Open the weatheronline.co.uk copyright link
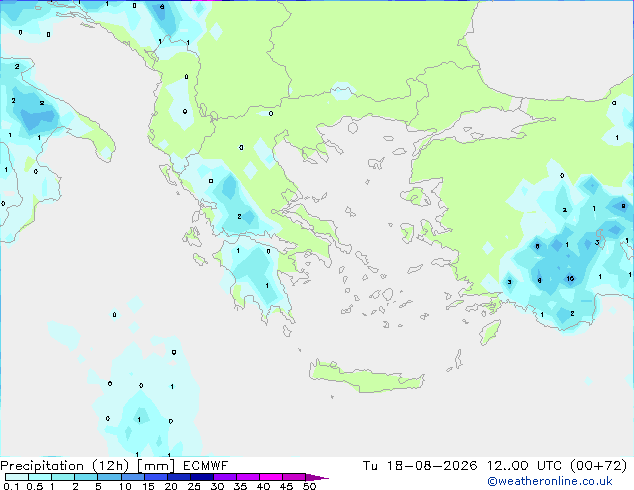Screen dimensions: 634x490 click(x=549, y=481)
